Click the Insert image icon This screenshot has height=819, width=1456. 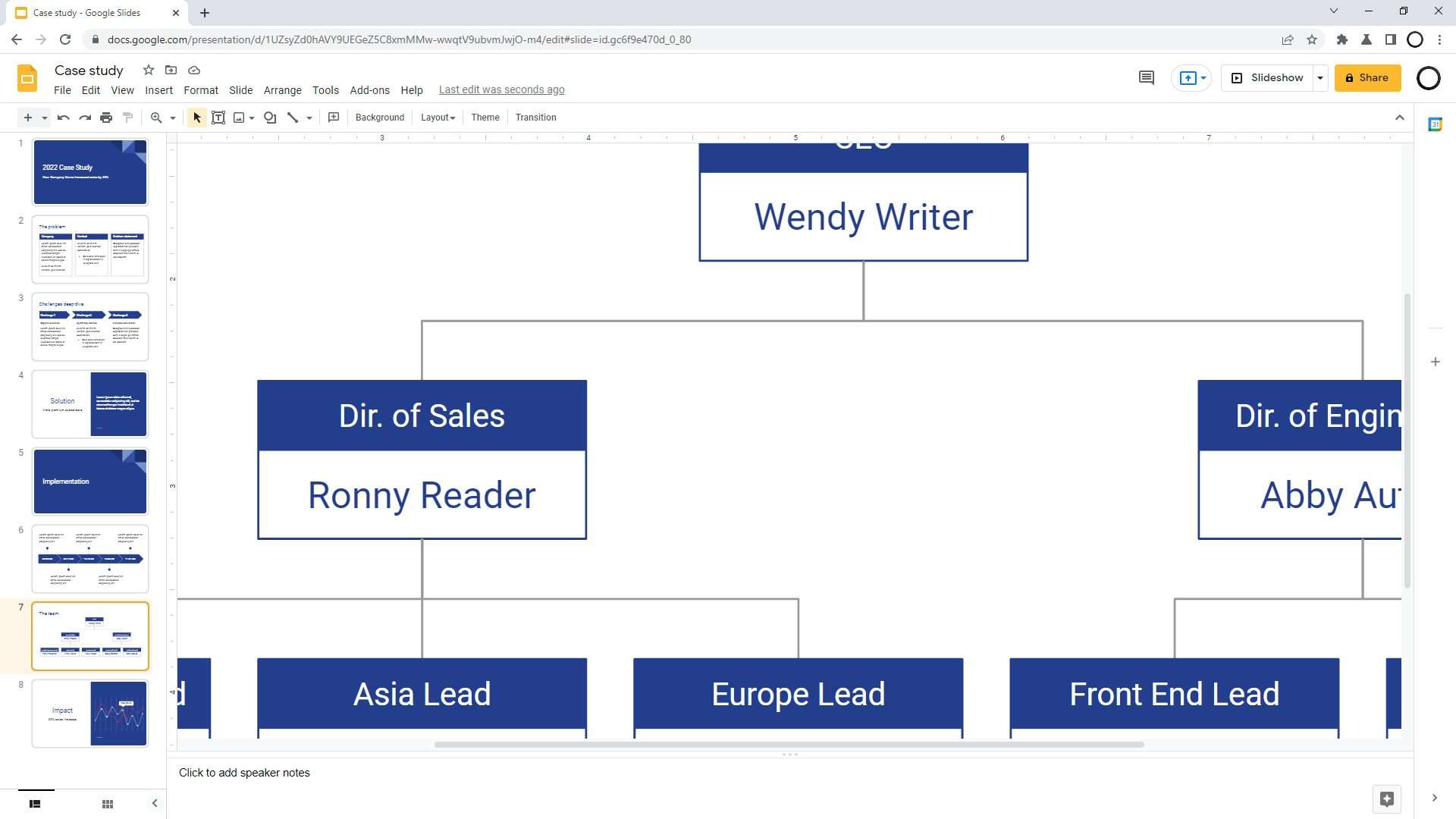click(x=239, y=118)
